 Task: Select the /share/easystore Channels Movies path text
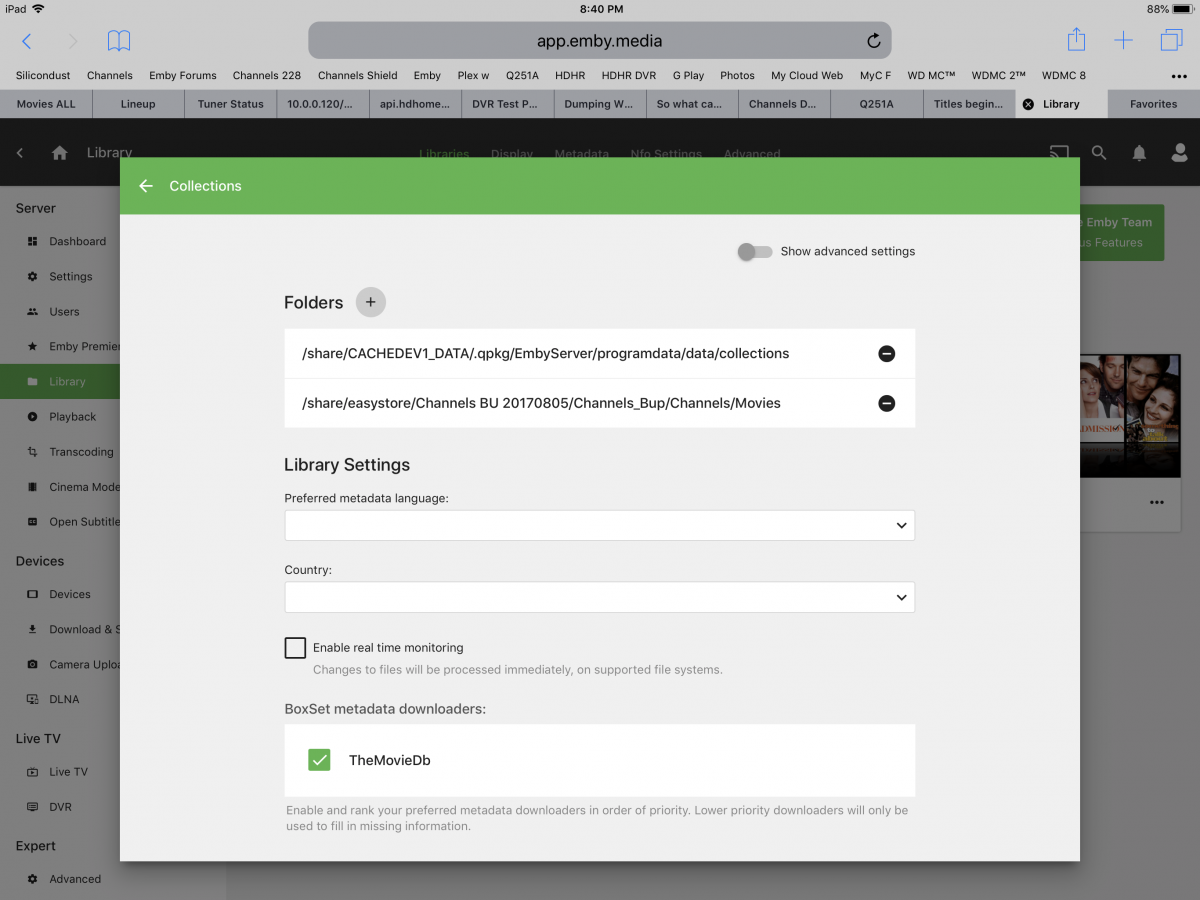coord(541,404)
